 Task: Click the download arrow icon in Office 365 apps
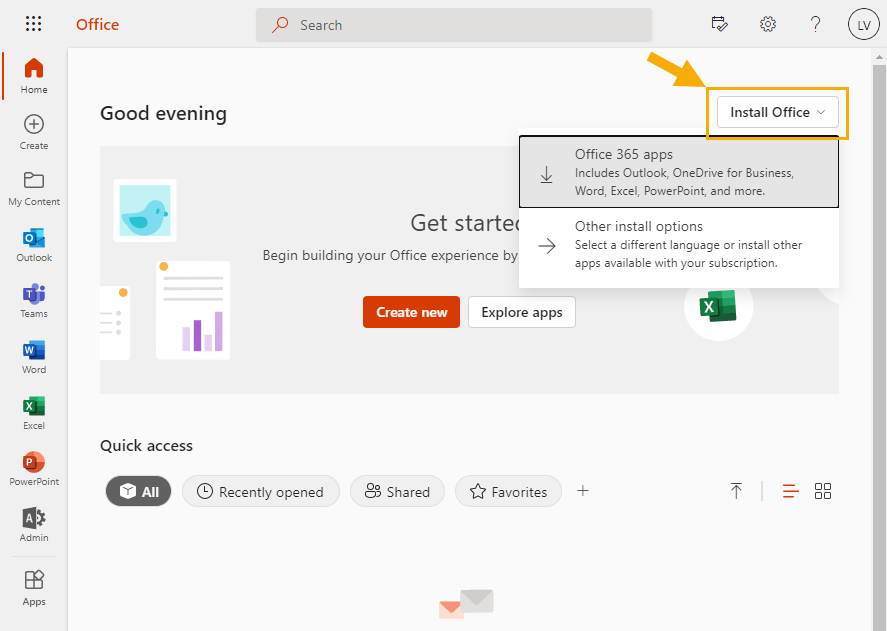pyautogui.click(x=546, y=174)
